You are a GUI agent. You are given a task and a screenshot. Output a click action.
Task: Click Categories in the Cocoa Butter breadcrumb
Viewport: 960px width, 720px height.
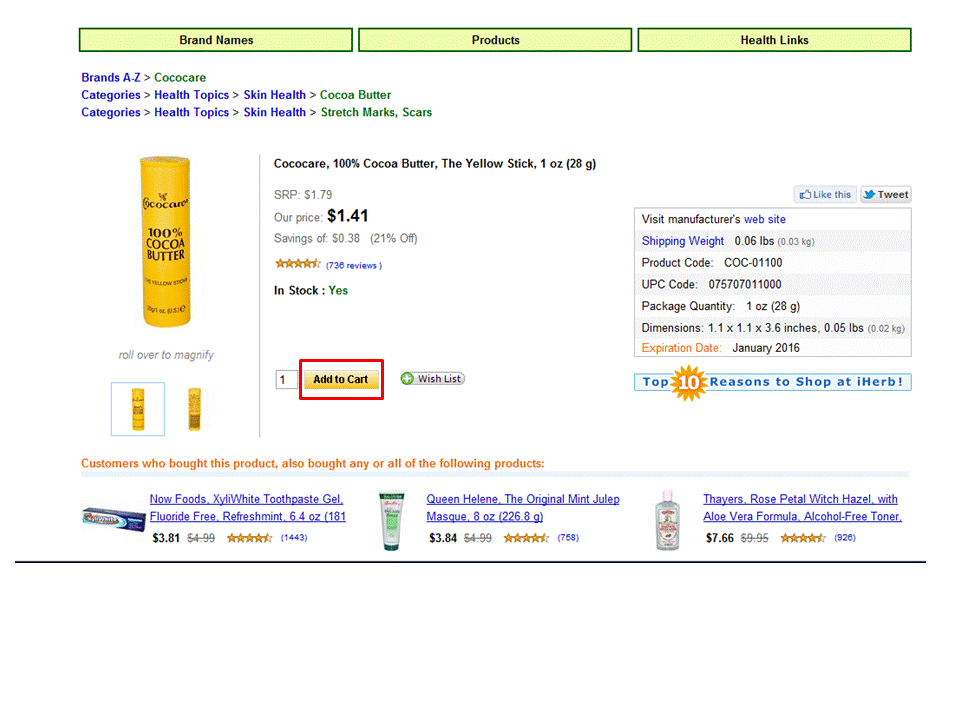pos(111,95)
